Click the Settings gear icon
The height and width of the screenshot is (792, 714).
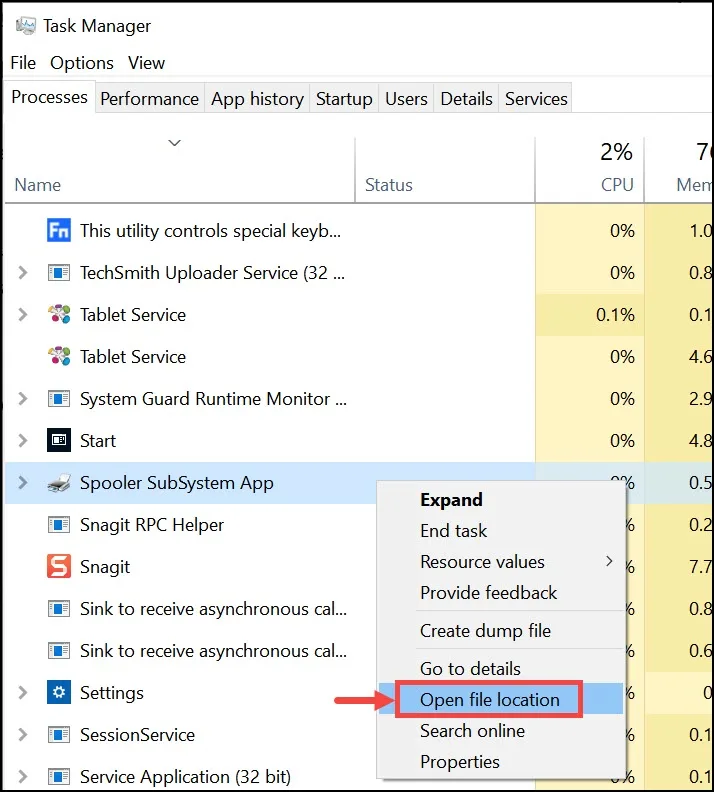click(x=59, y=692)
